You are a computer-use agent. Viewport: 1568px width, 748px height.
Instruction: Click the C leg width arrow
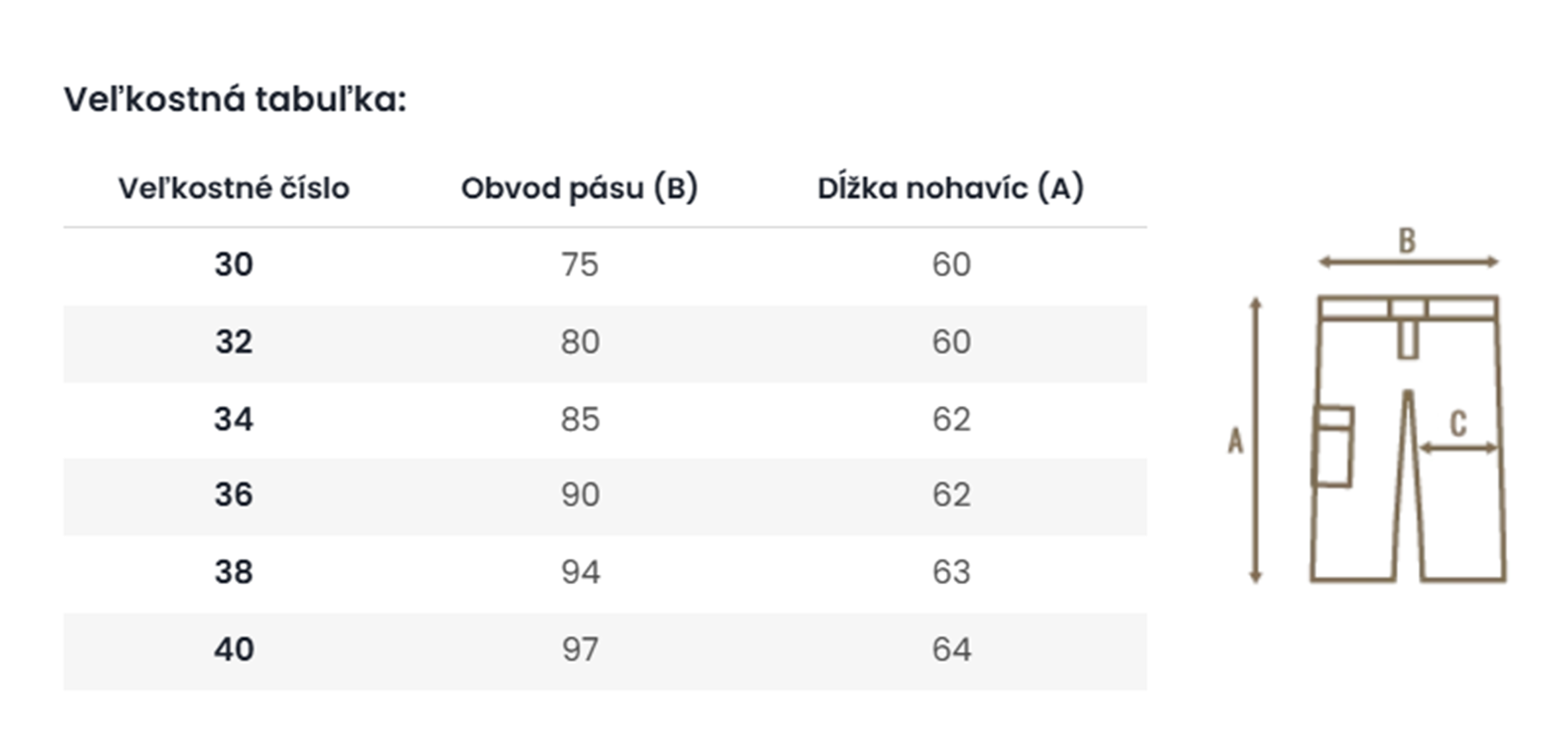[1458, 448]
